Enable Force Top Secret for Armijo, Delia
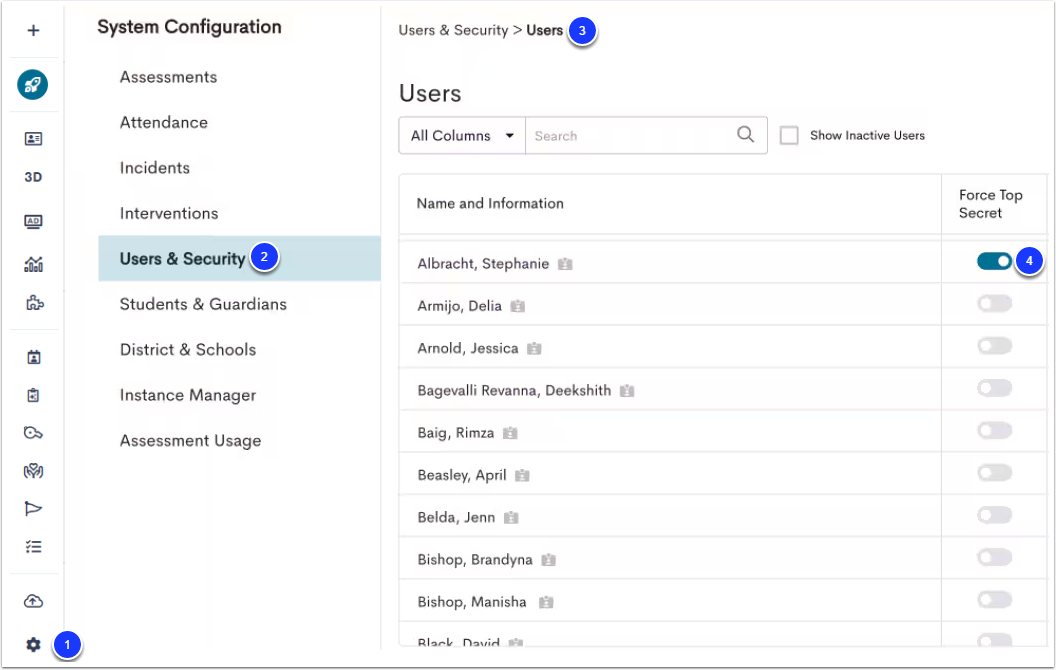Viewport: 1056px width, 670px height. 994,304
